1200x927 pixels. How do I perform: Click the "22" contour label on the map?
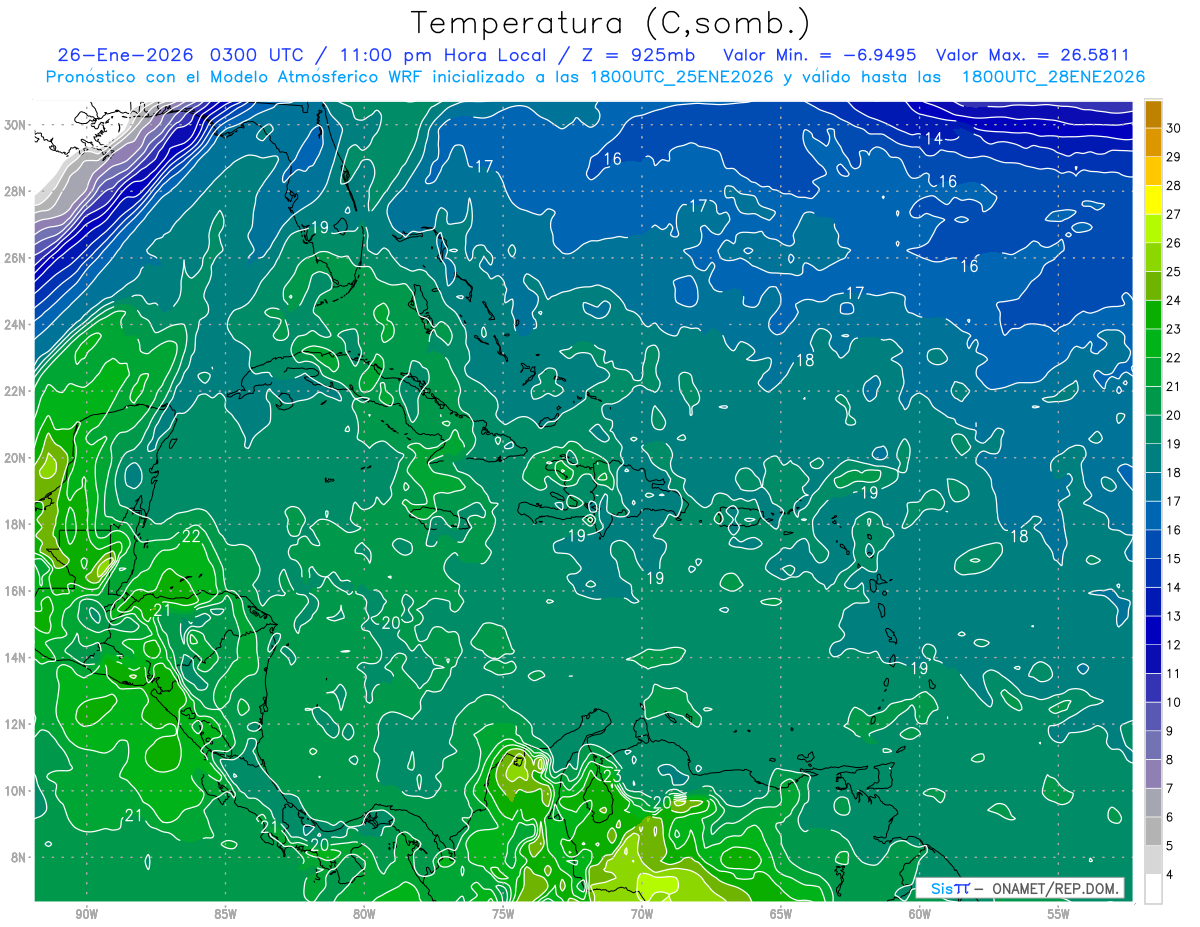pyautogui.click(x=191, y=536)
